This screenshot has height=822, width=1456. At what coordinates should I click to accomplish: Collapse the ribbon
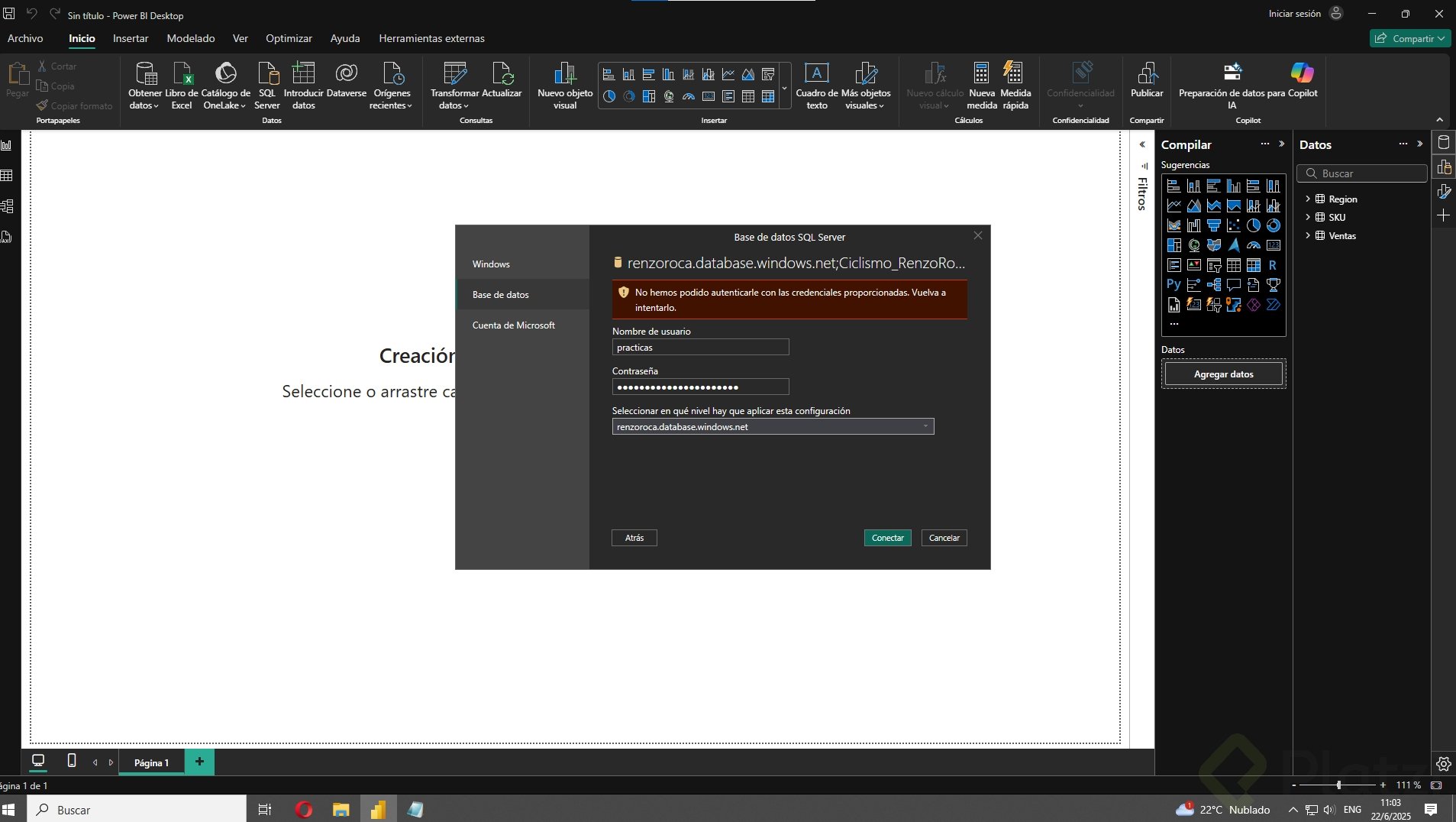pos(1440,120)
